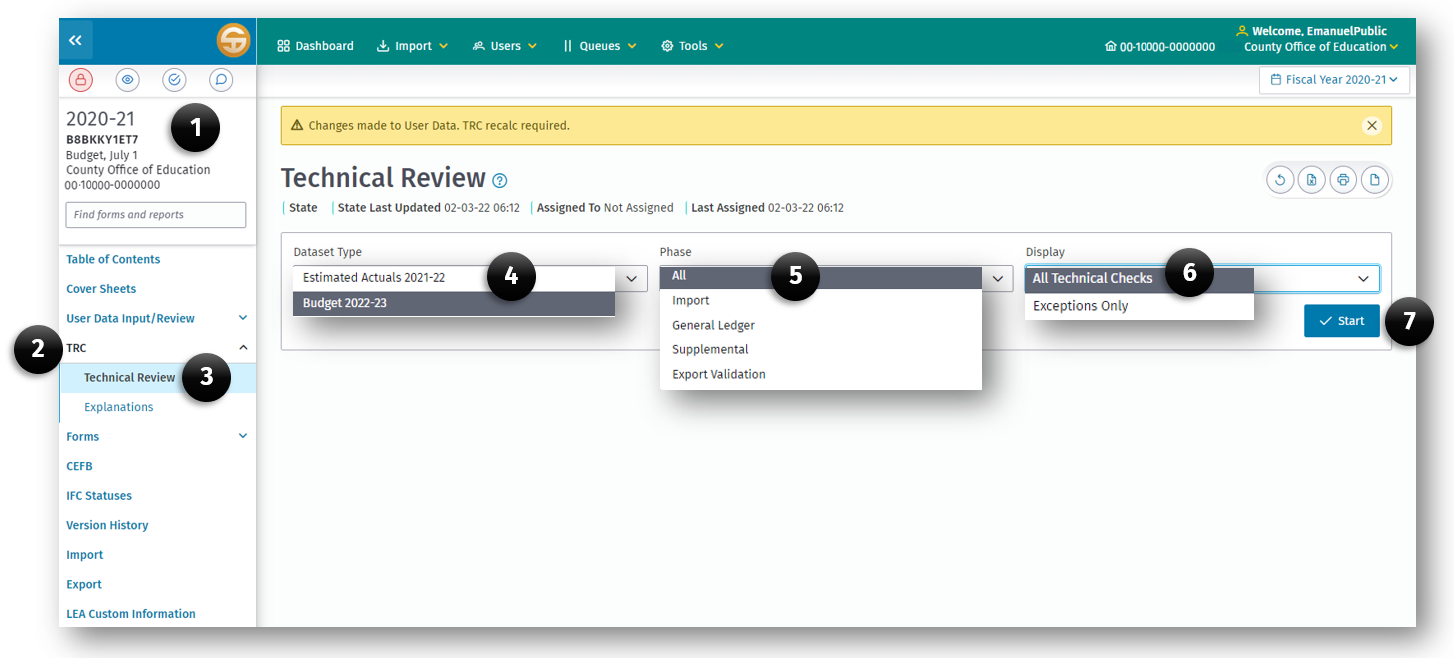Expand the Forms section chevron
This screenshot has height=658, width=1454.
[x=242, y=436]
